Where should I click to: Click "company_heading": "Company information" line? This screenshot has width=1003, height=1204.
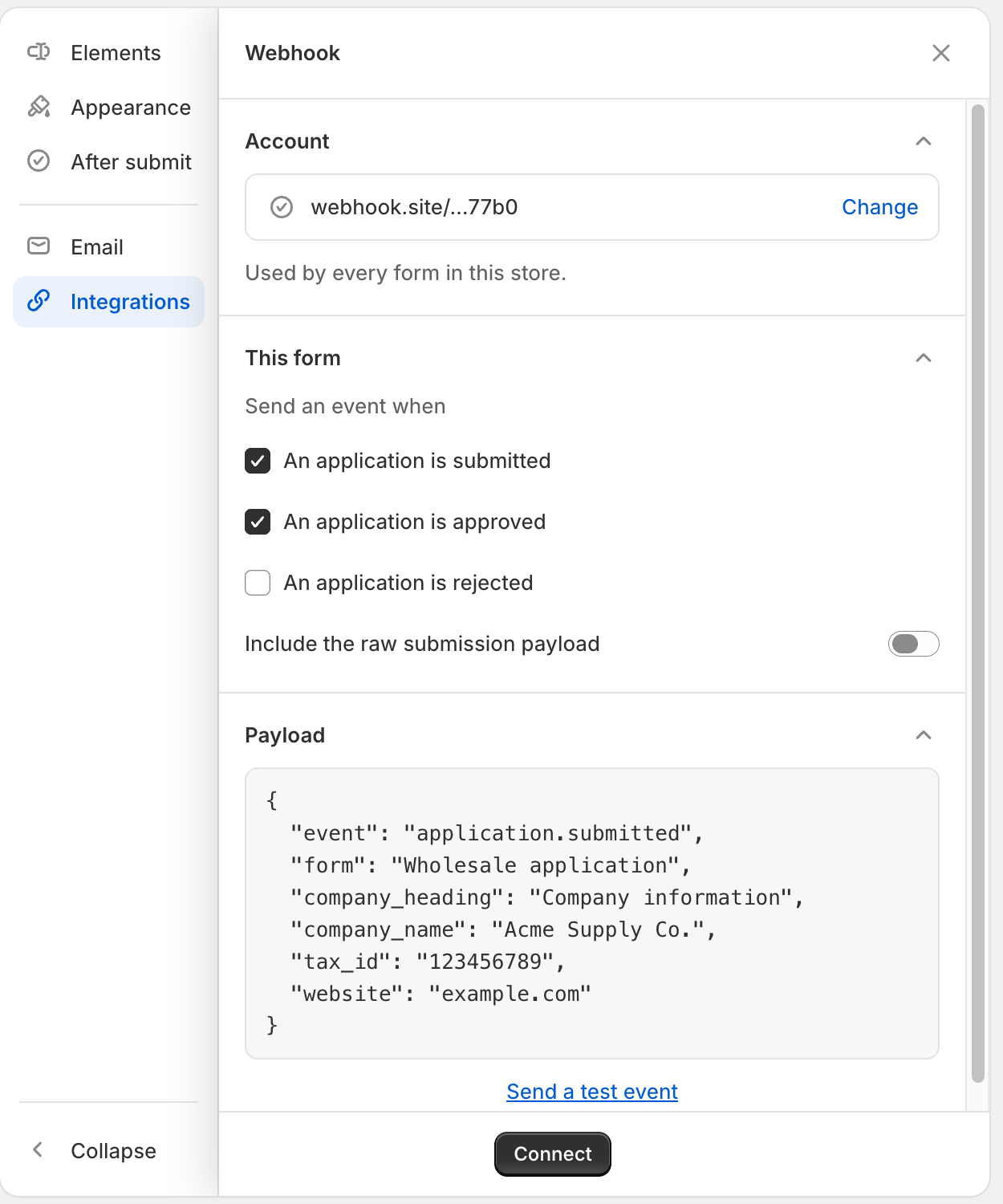click(547, 897)
